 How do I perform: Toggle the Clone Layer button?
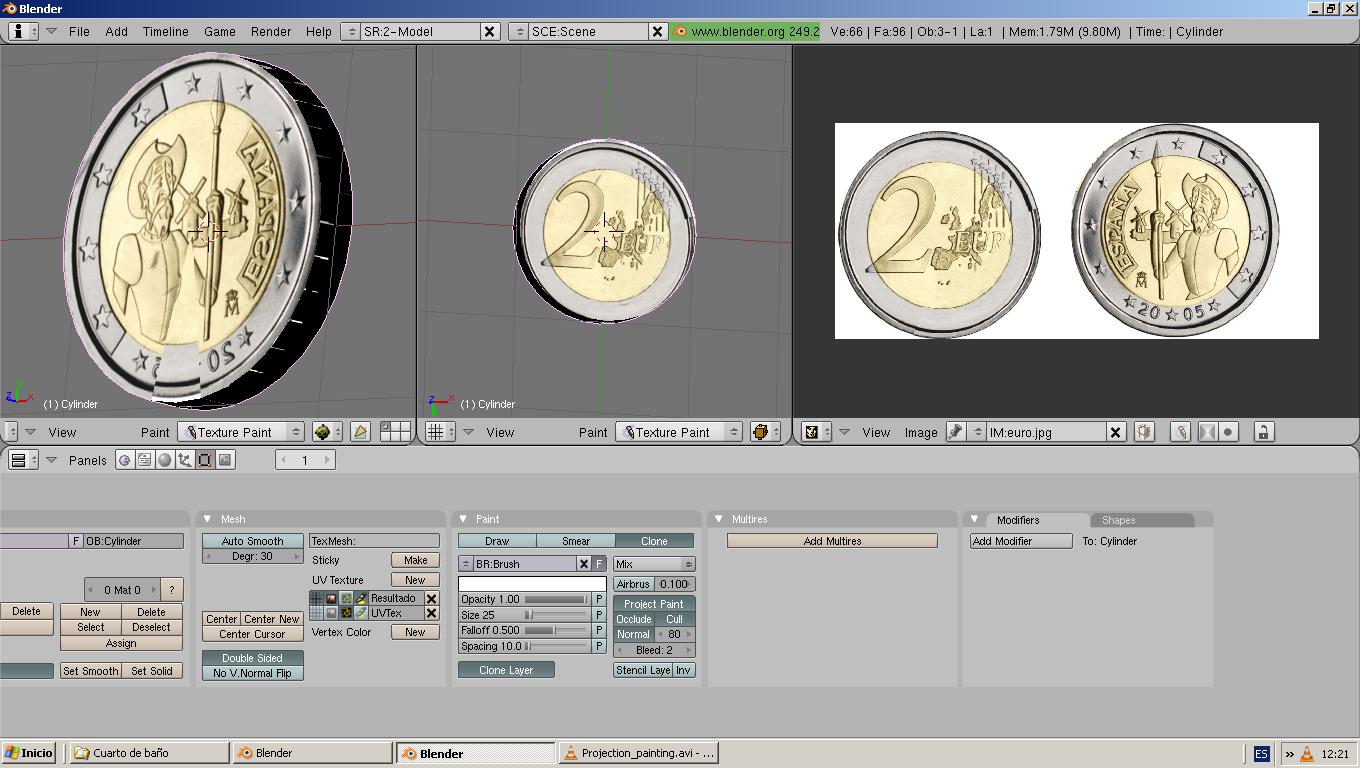(x=506, y=670)
